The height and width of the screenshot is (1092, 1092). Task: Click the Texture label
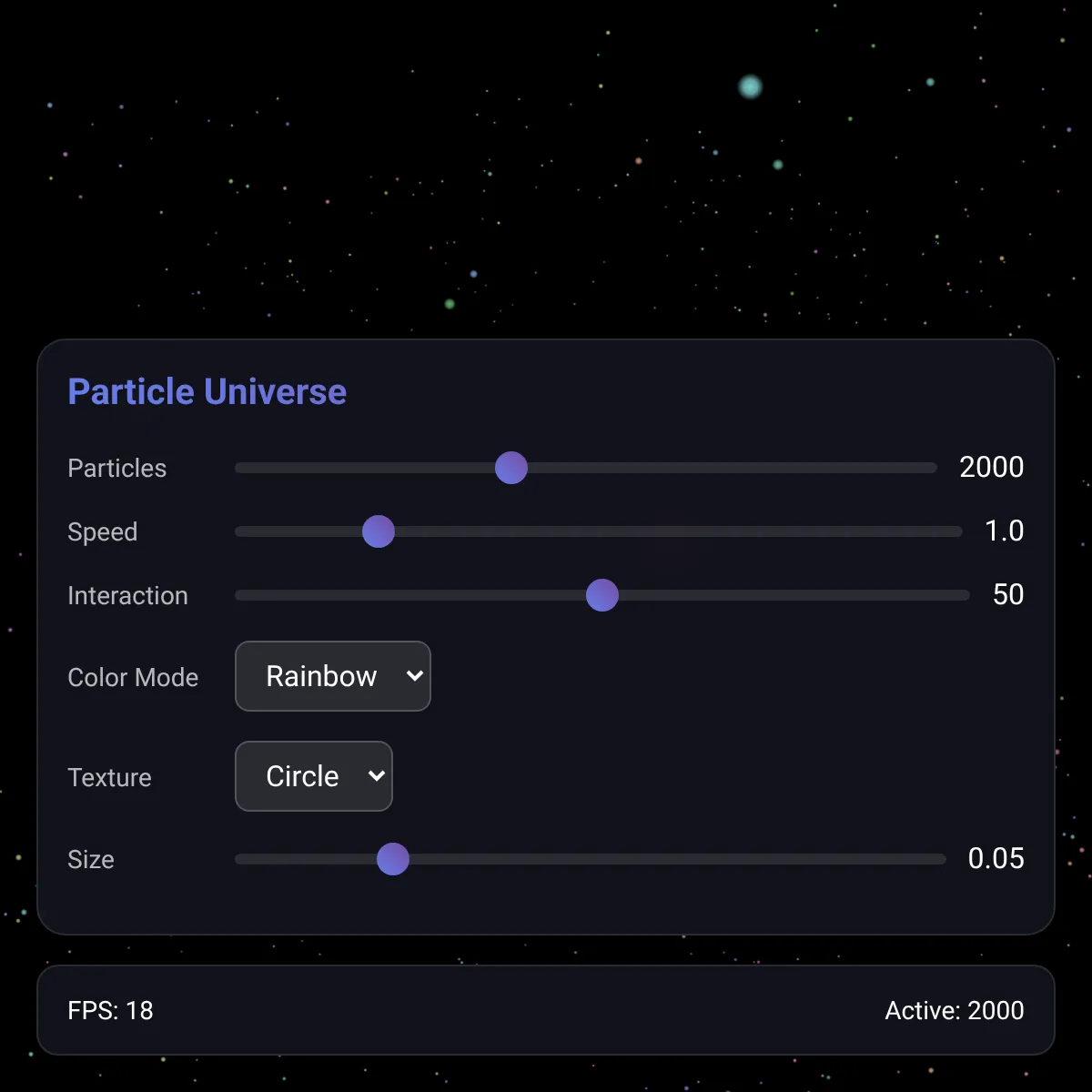click(x=109, y=777)
